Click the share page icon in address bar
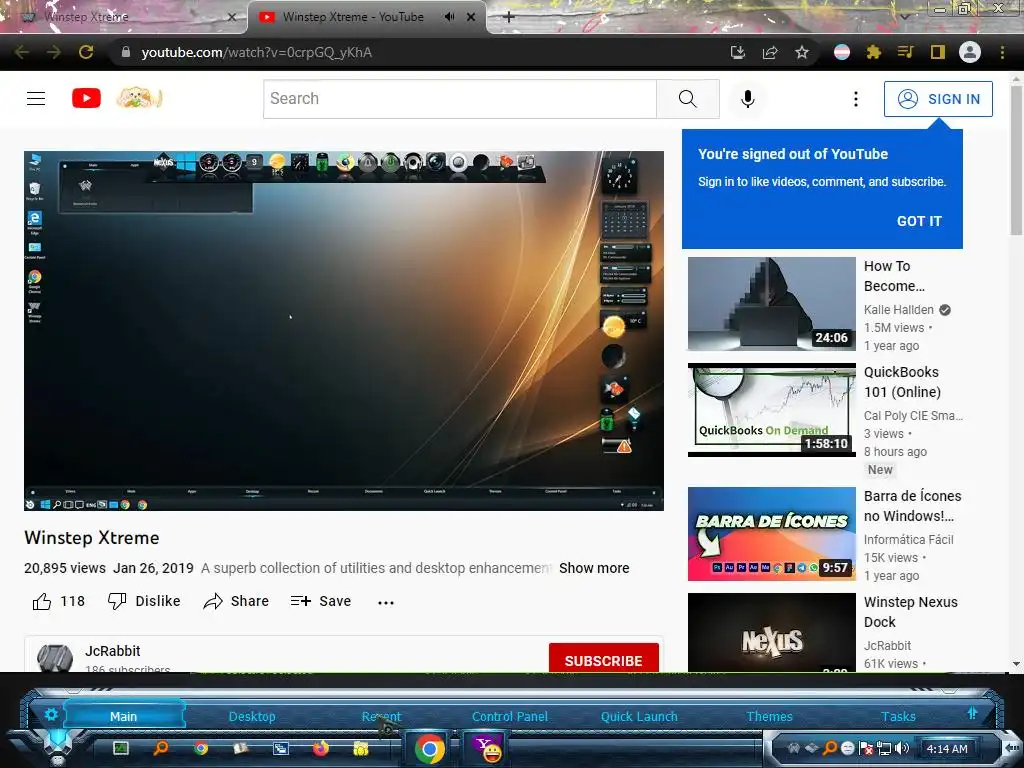The image size is (1024, 768). point(770,52)
